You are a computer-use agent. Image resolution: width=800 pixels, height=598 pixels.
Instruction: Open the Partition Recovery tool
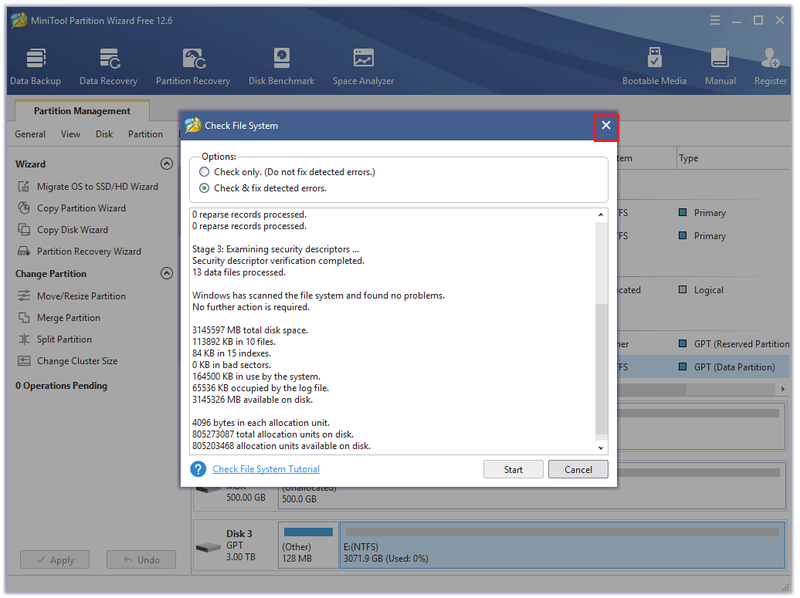[x=193, y=67]
